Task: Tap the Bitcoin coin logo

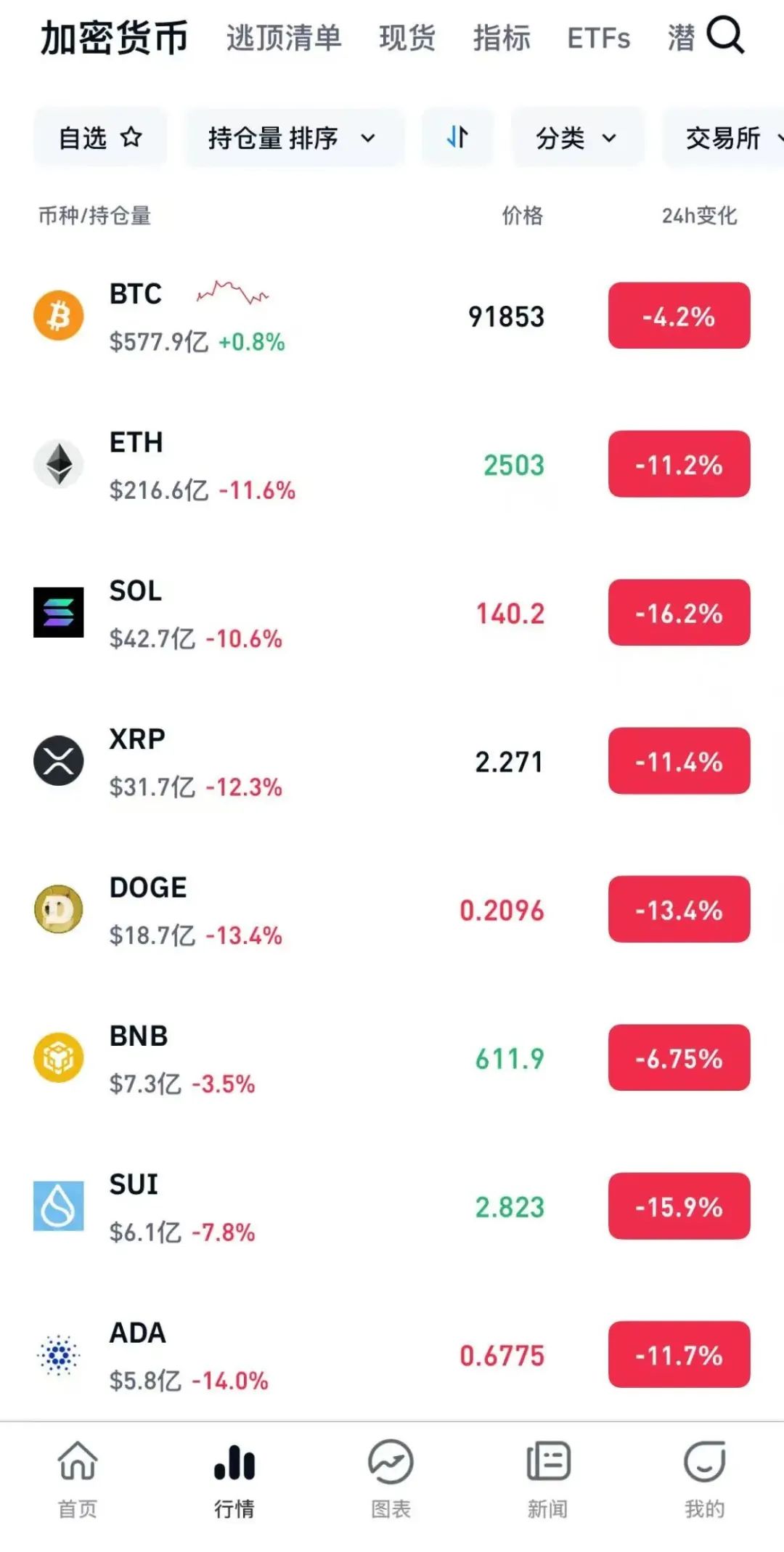Action: pos(59,316)
